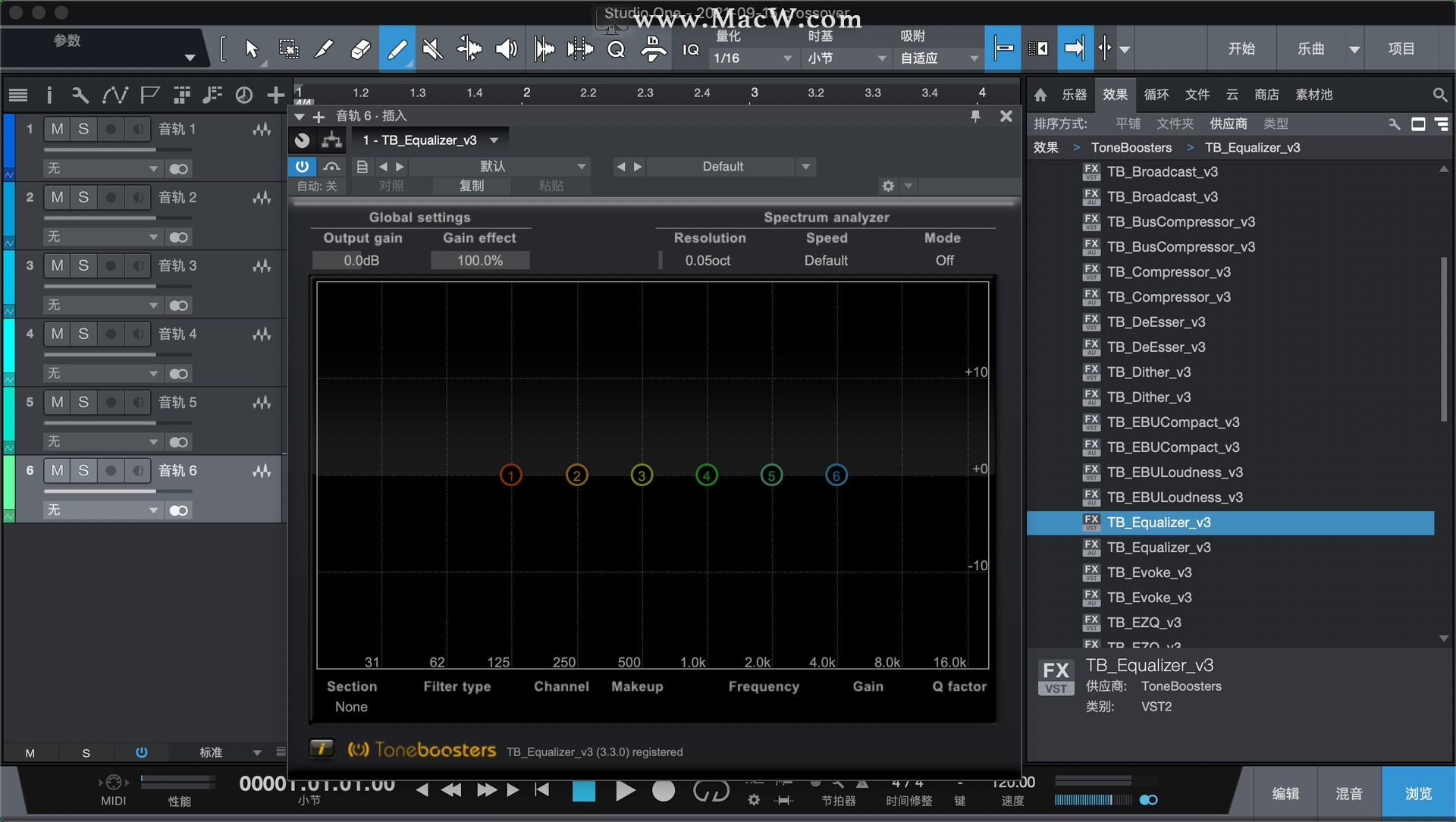Viewport: 1456px width, 822px height.
Task: Open the wrench track options icon
Action: pos(80,95)
